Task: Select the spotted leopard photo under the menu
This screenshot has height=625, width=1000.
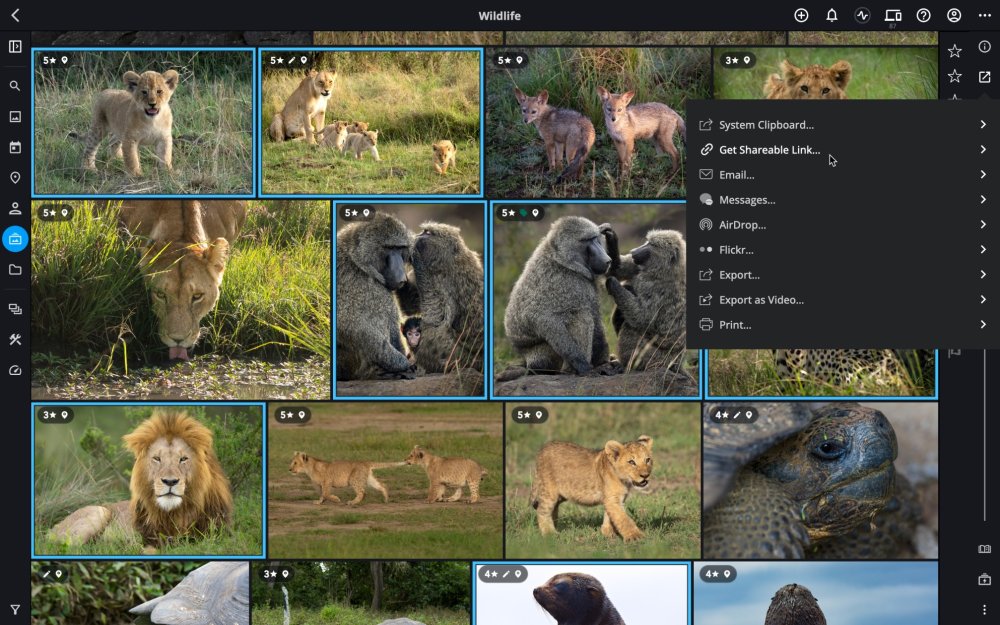Action: [x=821, y=373]
